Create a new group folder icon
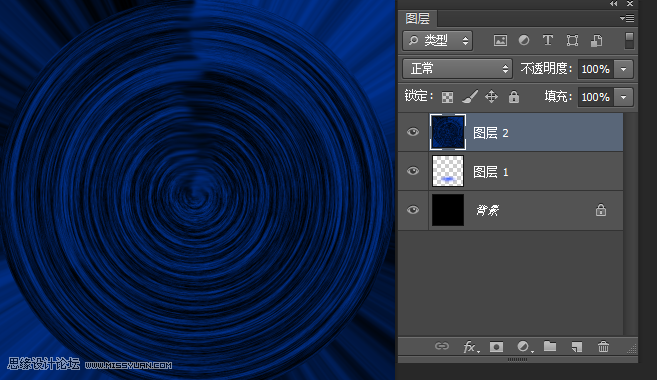Viewport: 657px width, 380px height. point(550,346)
